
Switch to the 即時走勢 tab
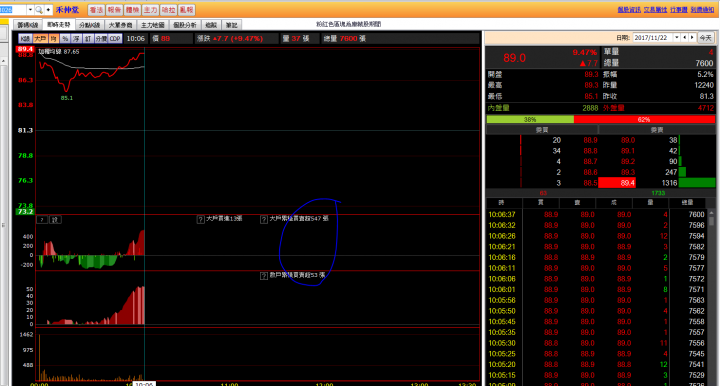coord(59,25)
